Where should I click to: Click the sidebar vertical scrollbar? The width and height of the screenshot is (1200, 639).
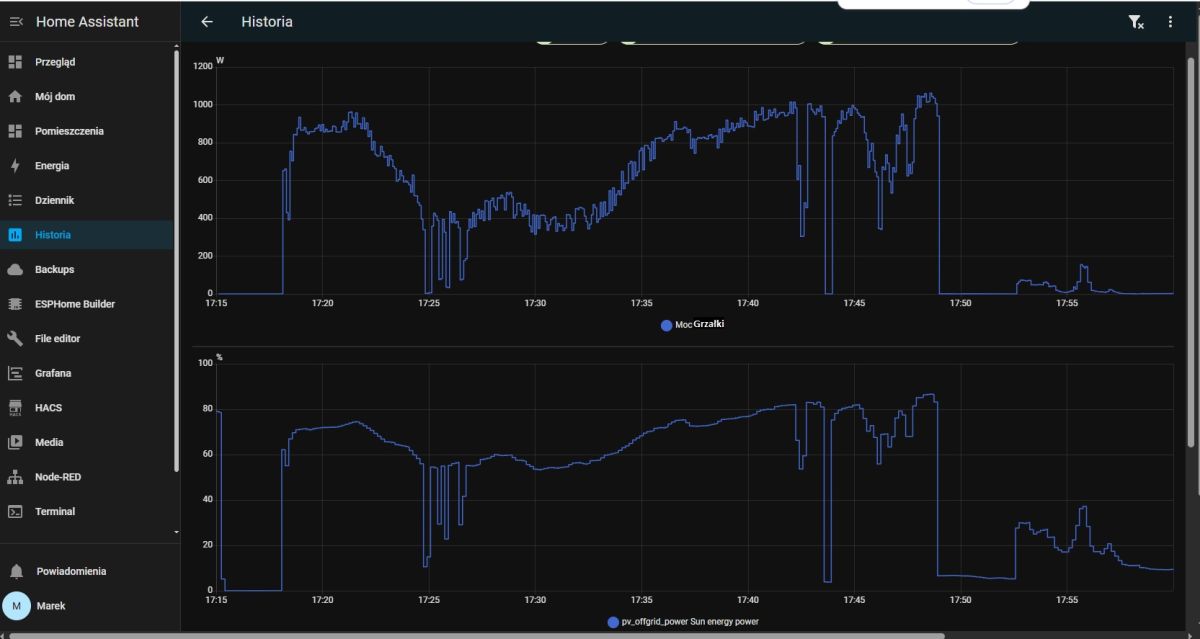click(177, 260)
